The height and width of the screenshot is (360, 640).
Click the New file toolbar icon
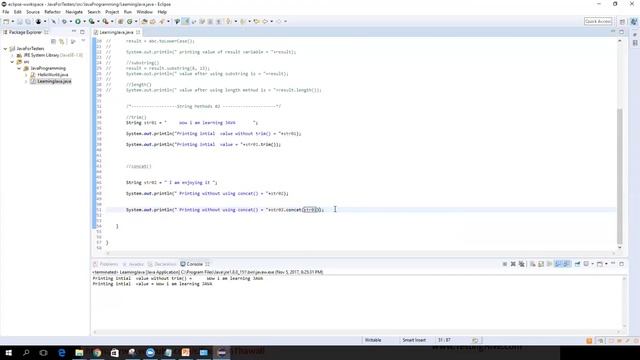(x=6, y=21)
